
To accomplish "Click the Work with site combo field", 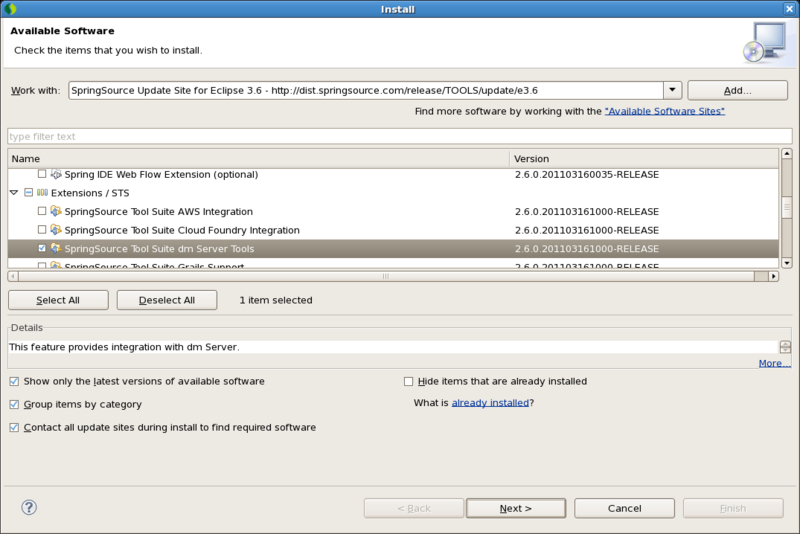I will pos(366,90).
